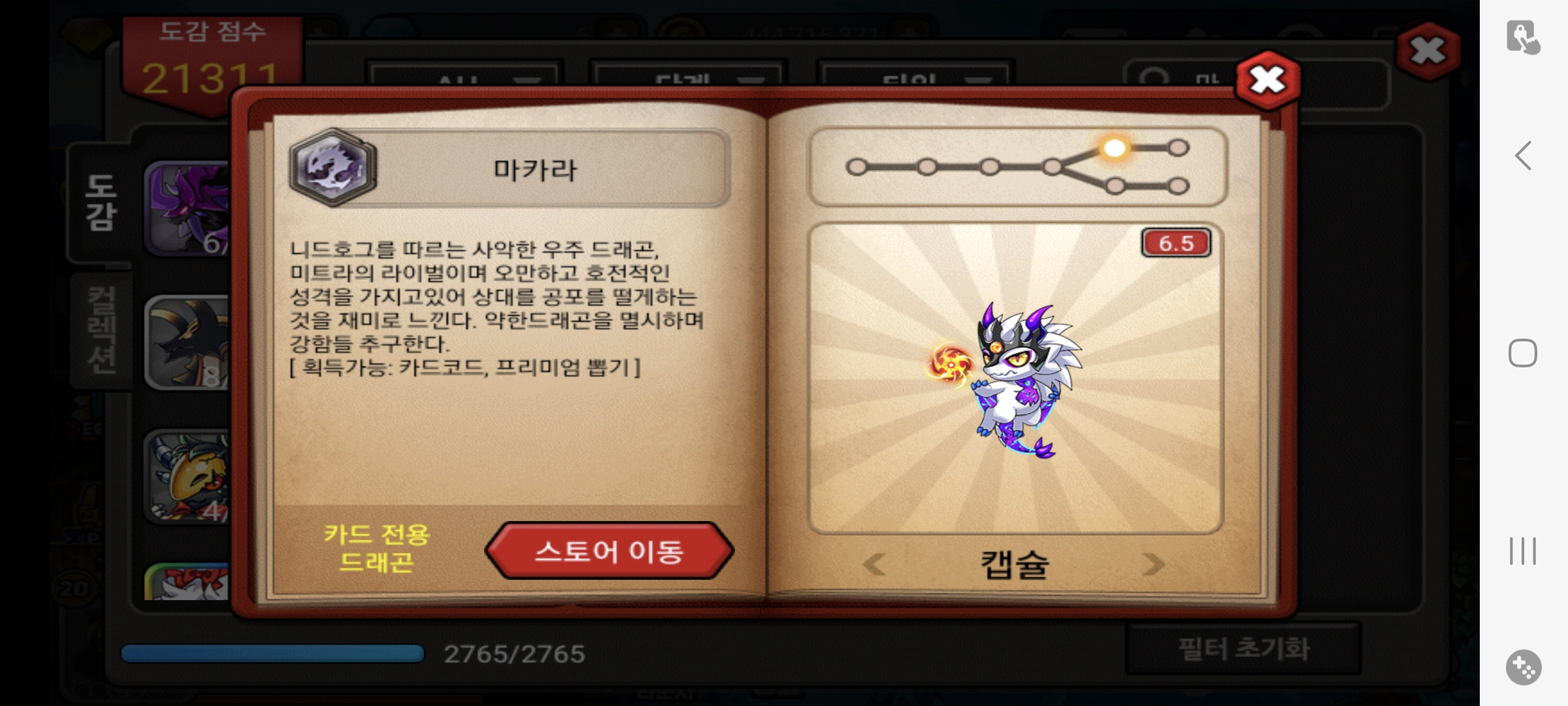The image size is (1568, 706).
Task: Open the black horned dragon thumbnail
Action: coord(188,343)
